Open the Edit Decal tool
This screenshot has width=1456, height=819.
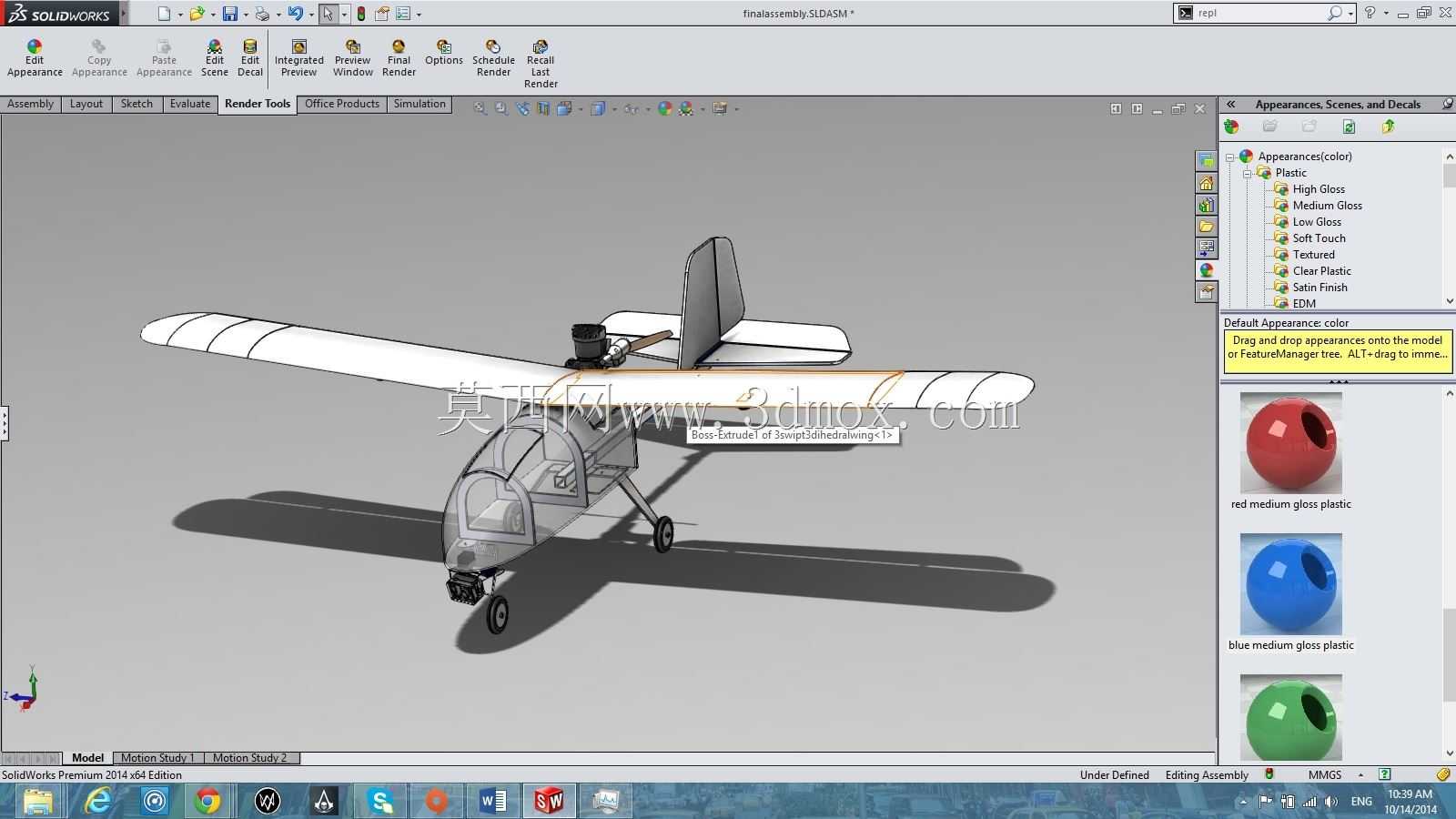(x=250, y=58)
